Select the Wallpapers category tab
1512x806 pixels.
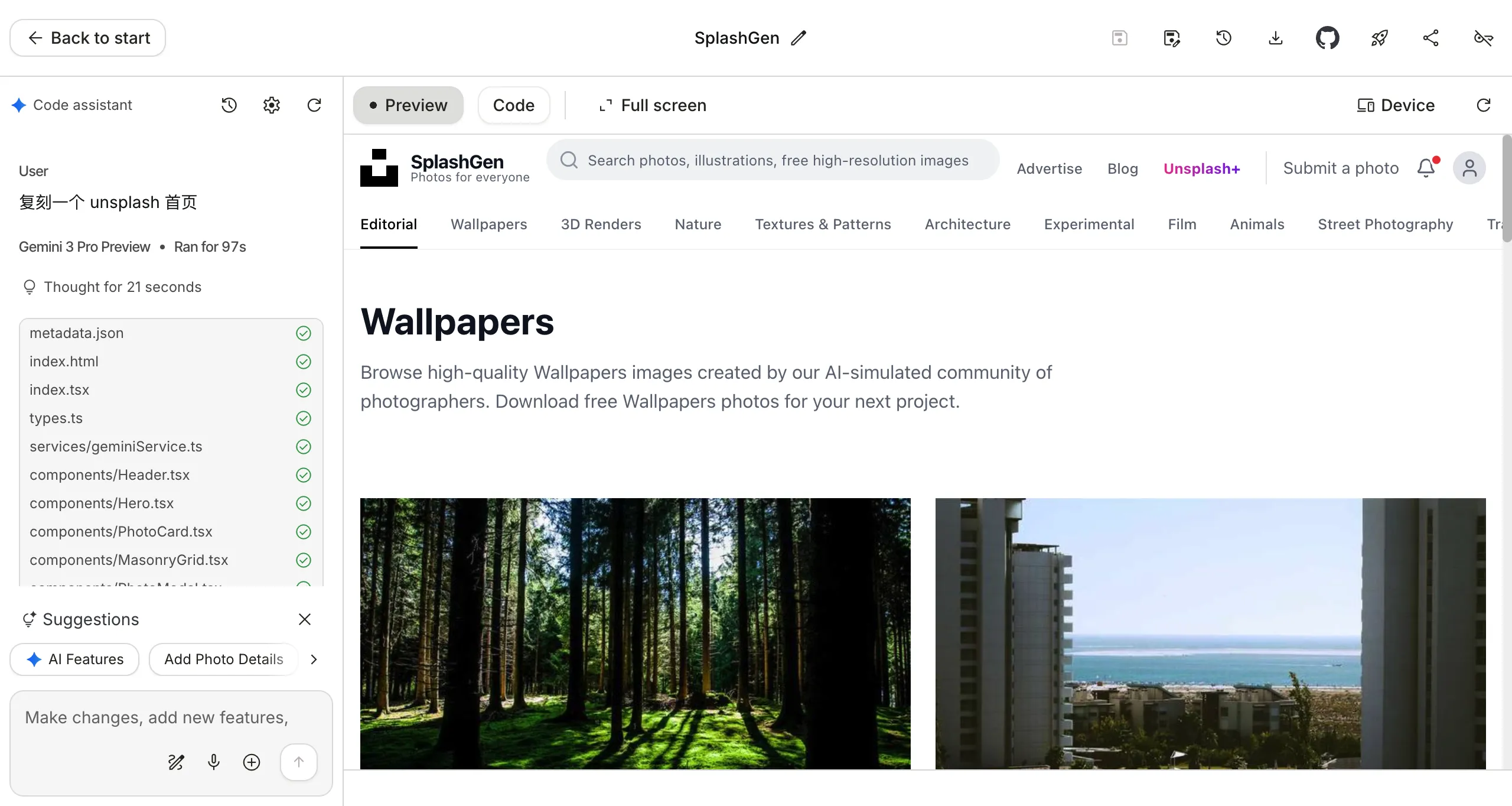(x=488, y=225)
